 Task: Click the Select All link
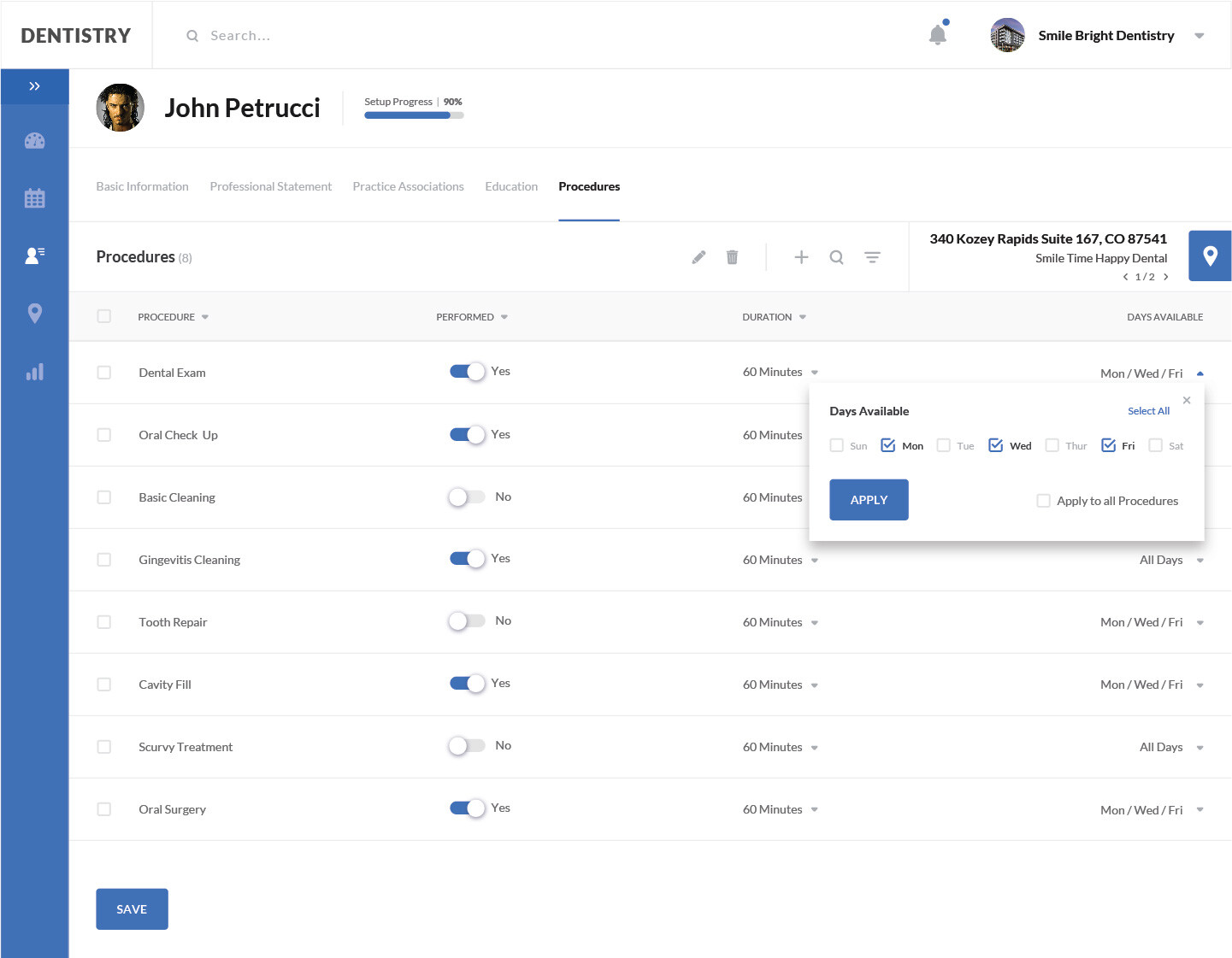coord(1148,411)
